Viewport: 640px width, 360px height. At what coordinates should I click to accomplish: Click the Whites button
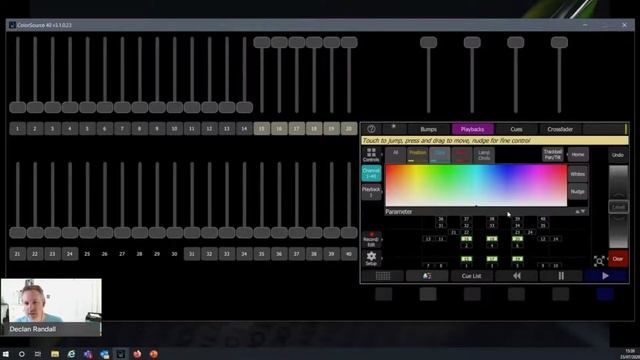tap(578, 174)
